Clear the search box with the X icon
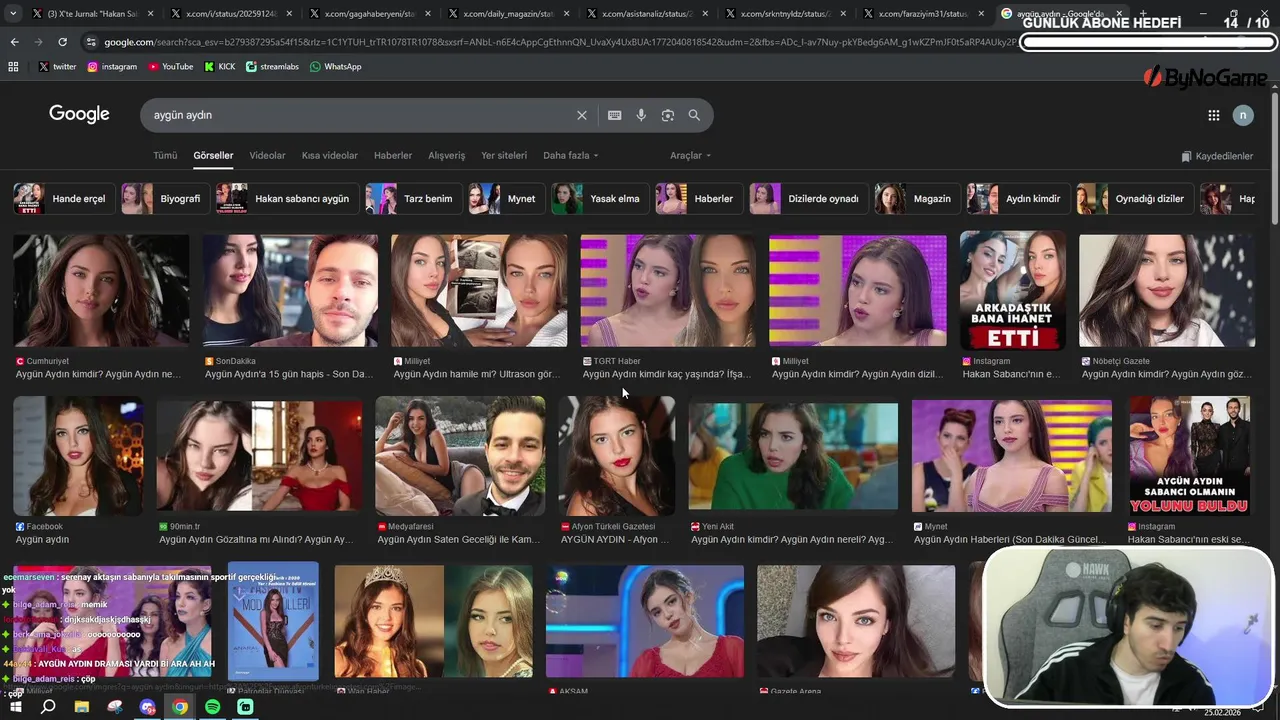The width and height of the screenshot is (1280, 720). point(581,115)
